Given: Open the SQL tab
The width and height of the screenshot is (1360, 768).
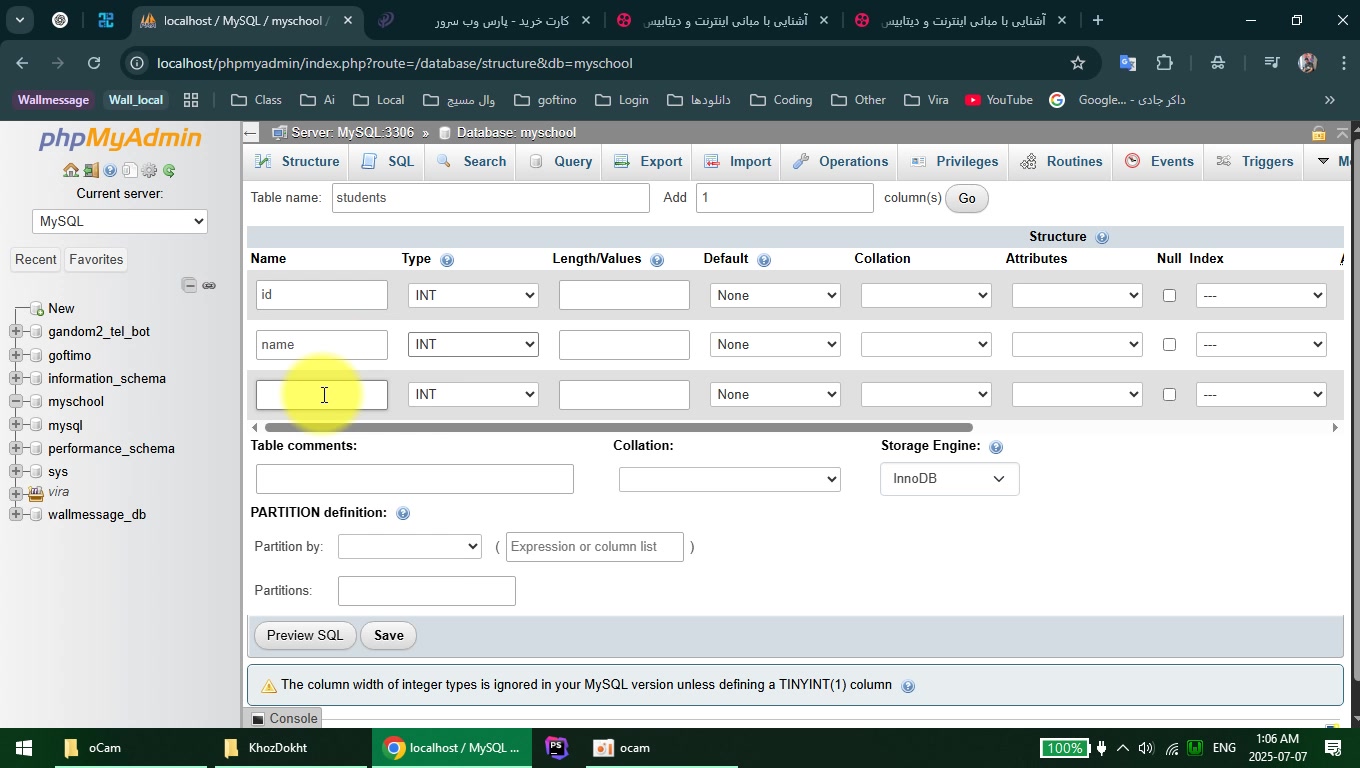Looking at the screenshot, I should pos(387,162).
